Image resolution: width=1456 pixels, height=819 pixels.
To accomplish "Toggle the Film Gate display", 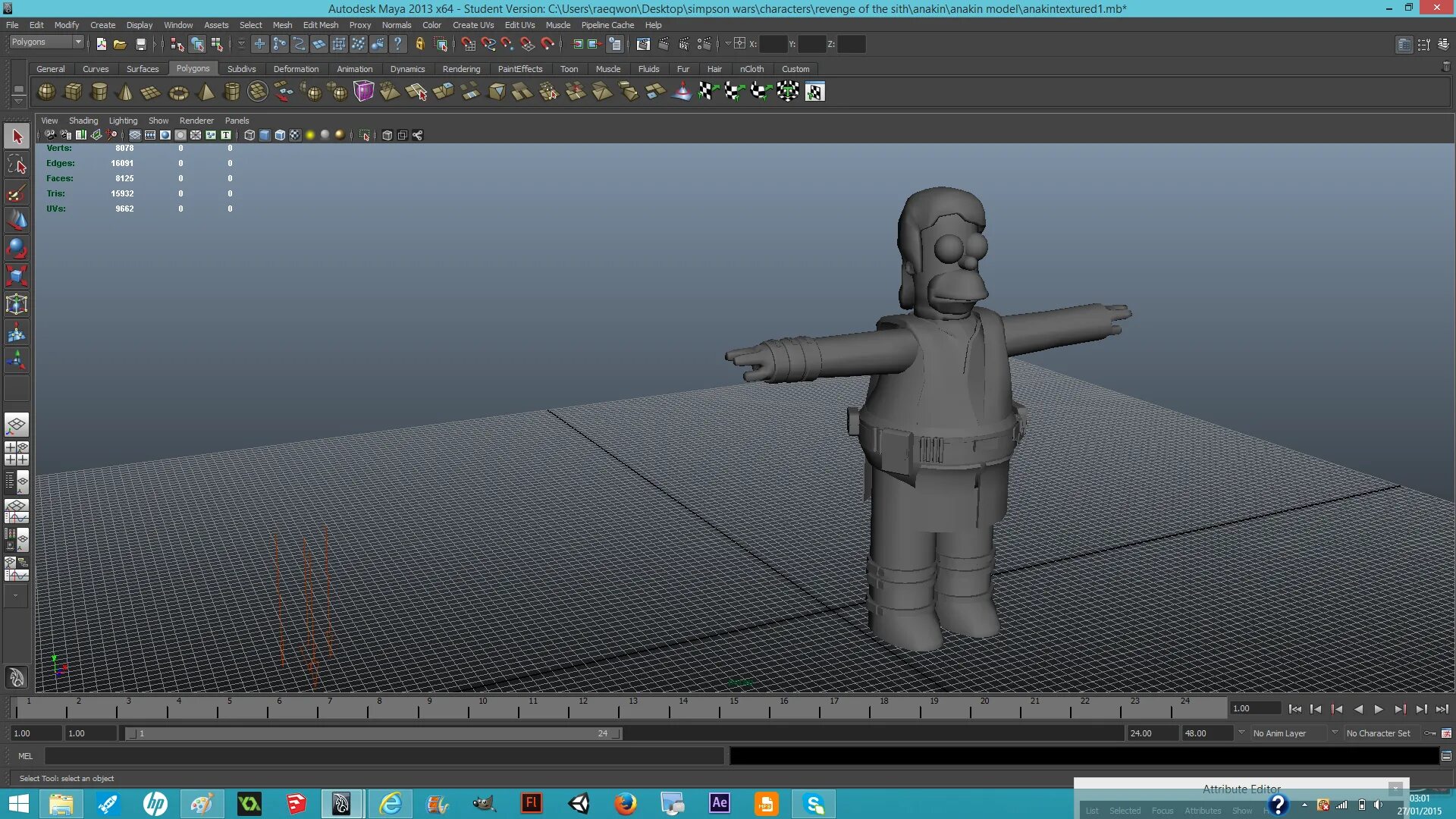I will pyautogui.click(x=150, y=135).
